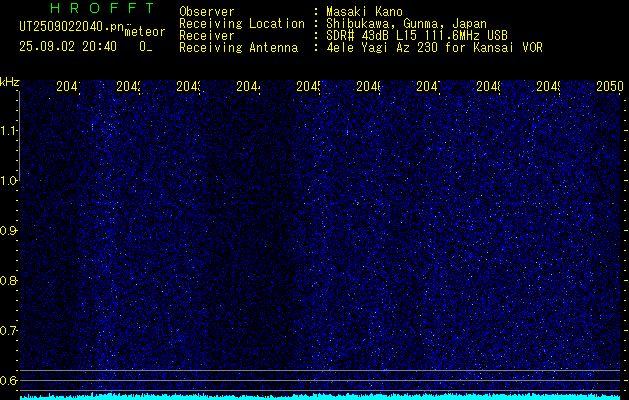Select SDR# 43dB L15 111.6MHz USB text
The image size is (629, 400).
coord(417,36)
